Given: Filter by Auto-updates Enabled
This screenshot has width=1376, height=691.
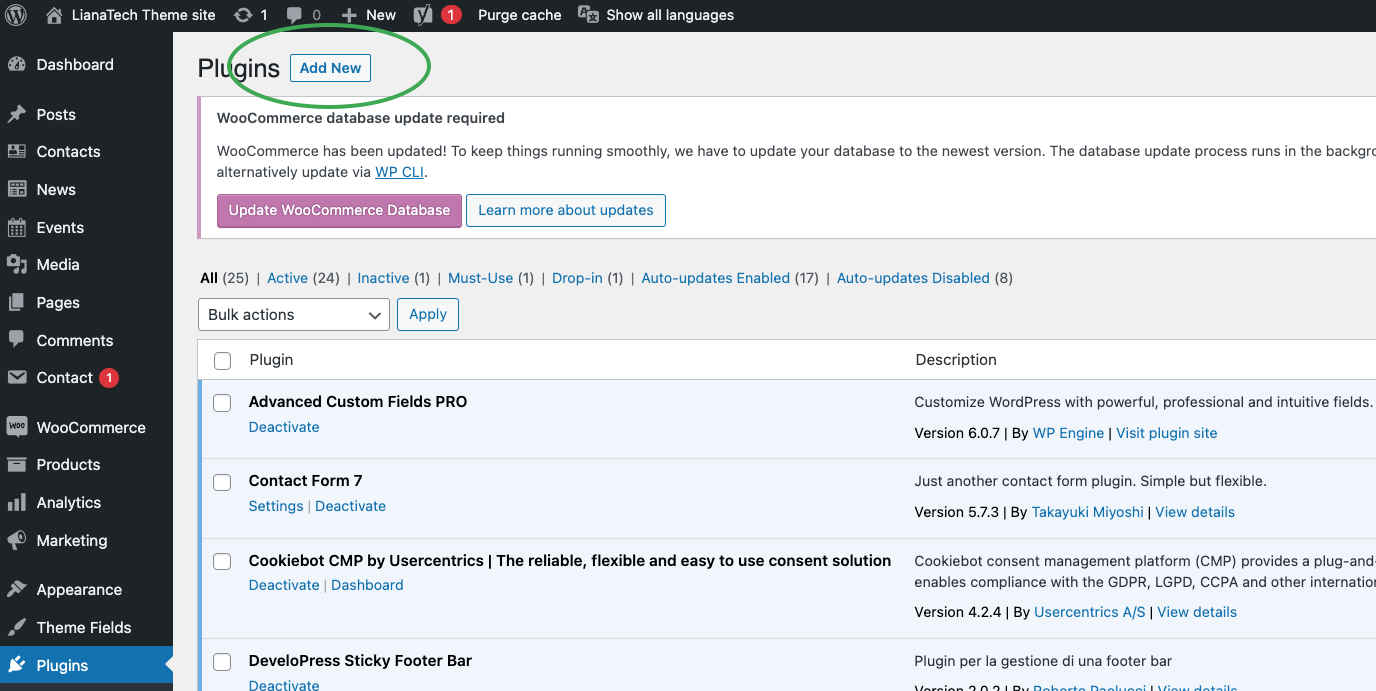Looking at the screenshot, I should (x=716, y=278).
